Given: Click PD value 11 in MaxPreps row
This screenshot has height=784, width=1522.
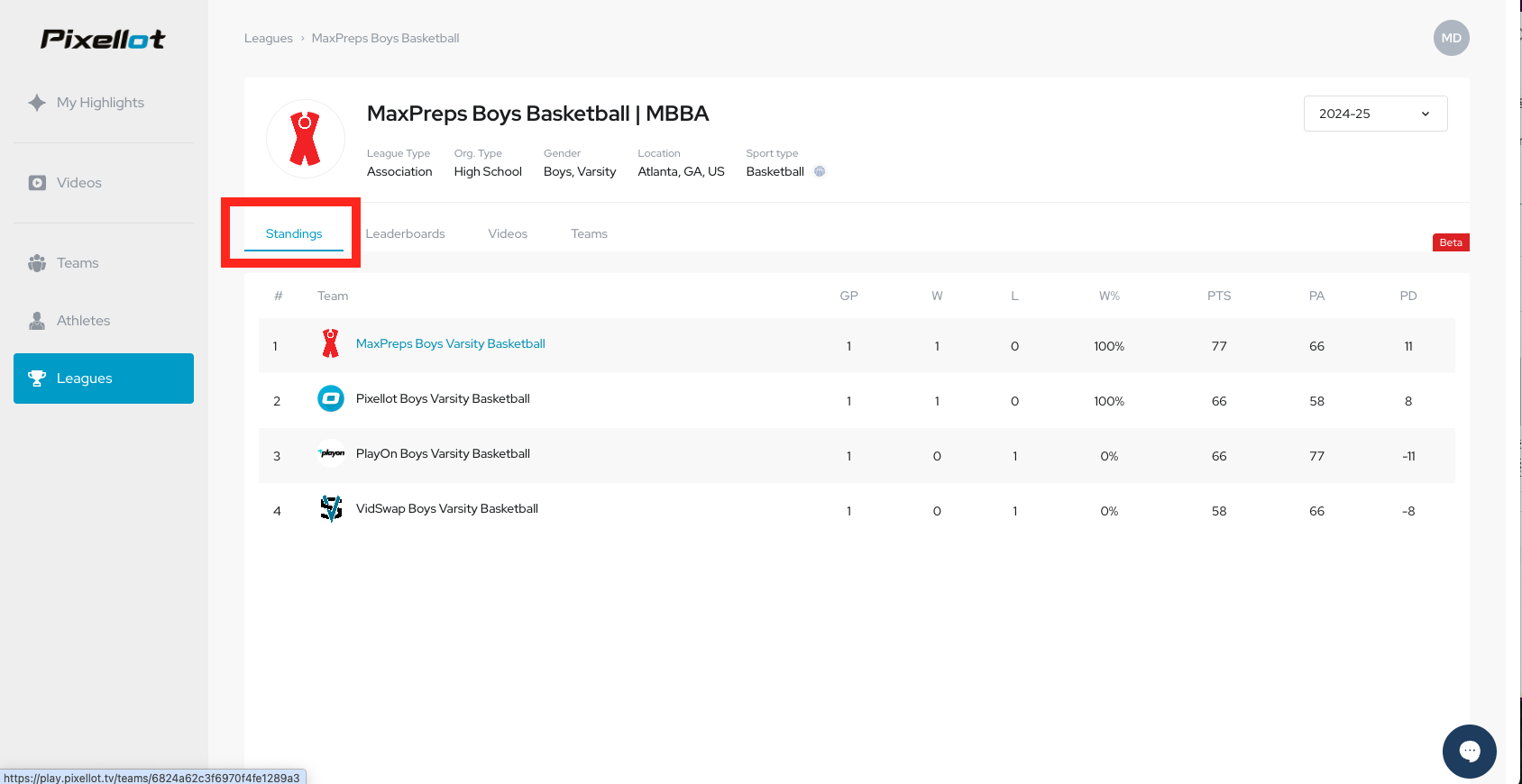Looking at the screenshot, I should [x=1408, y=346].
